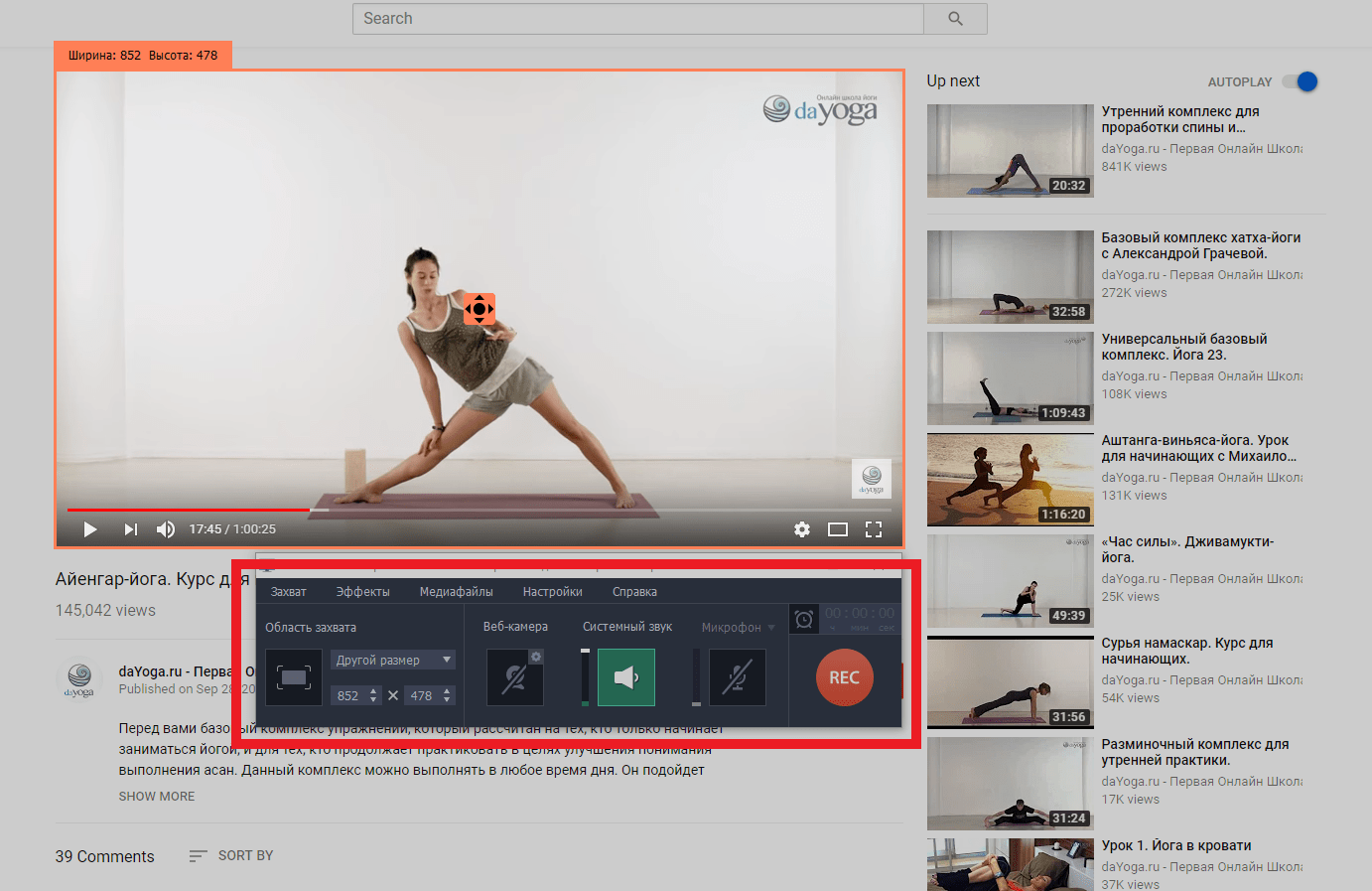Click the Область захвата label
The height and width of the screenshot is (891, 1372).
[x=311, y=628]
